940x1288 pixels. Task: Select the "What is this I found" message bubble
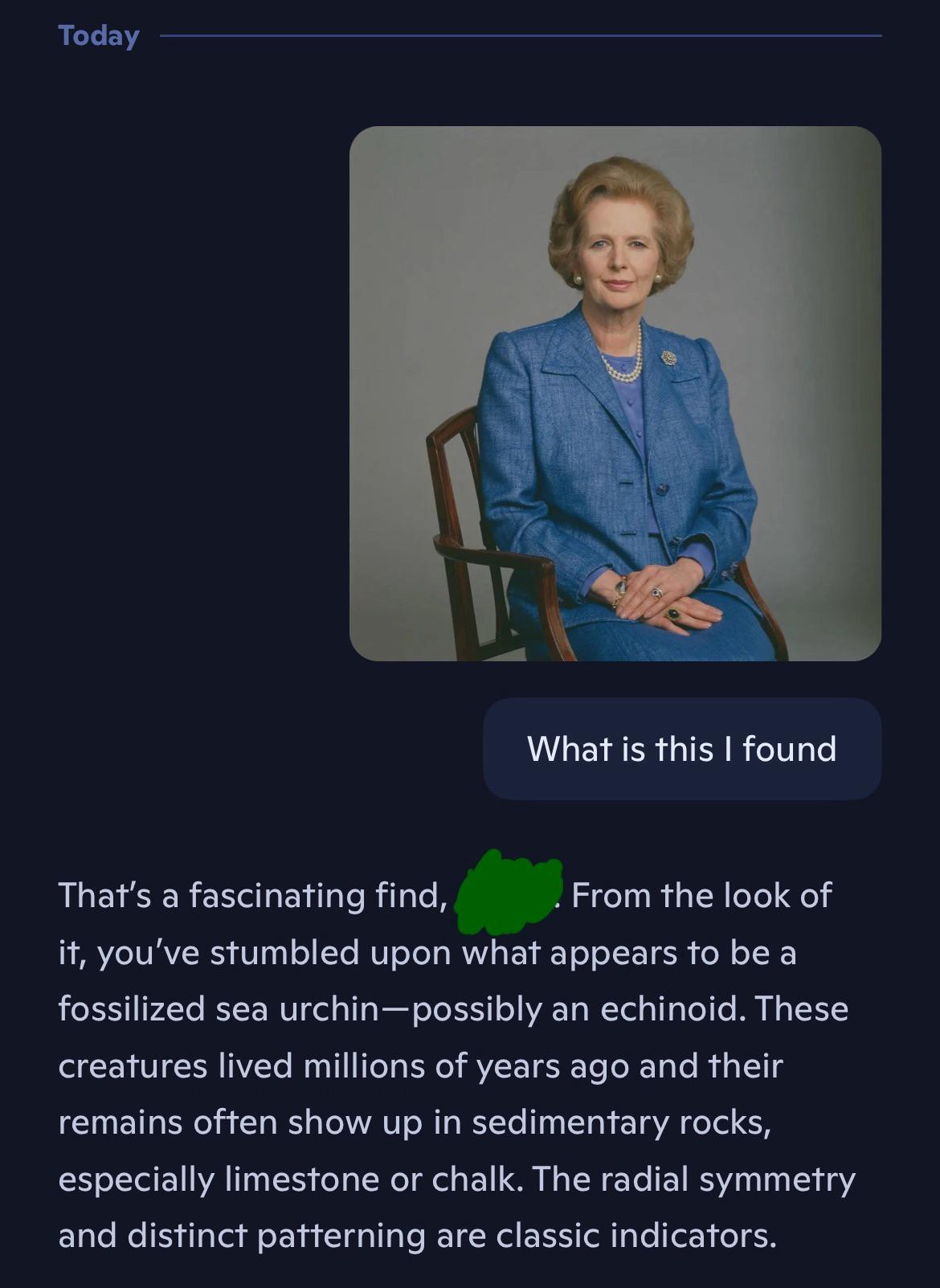(682, 749)
